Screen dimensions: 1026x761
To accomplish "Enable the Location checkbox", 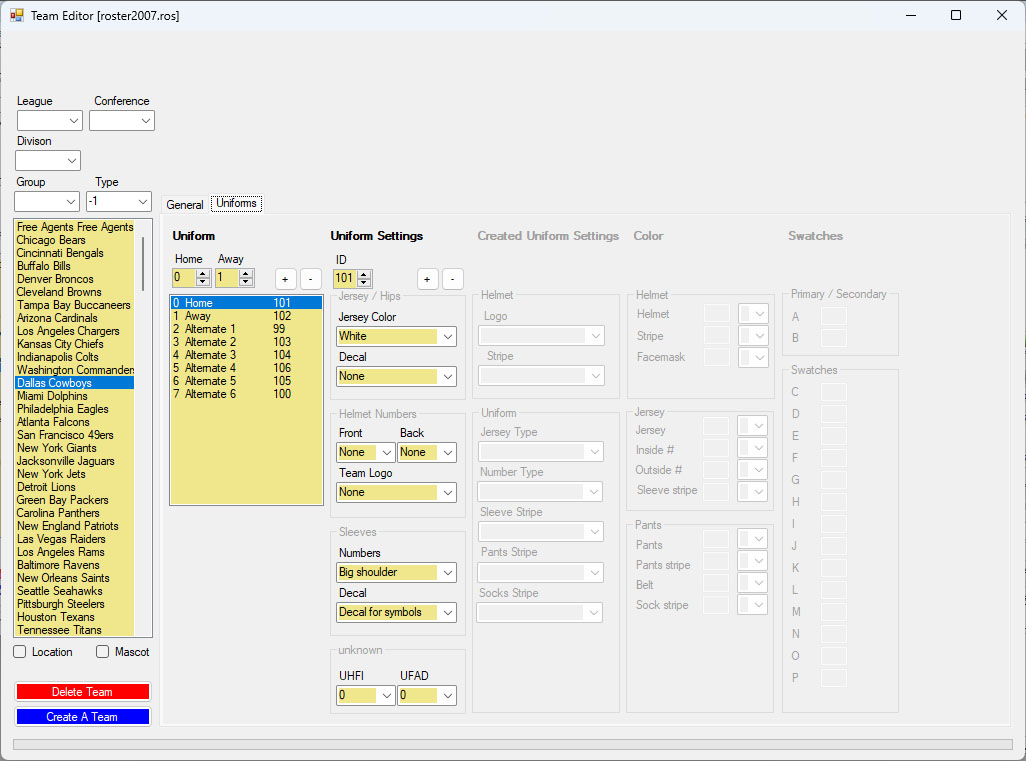I will click(20, 652).
